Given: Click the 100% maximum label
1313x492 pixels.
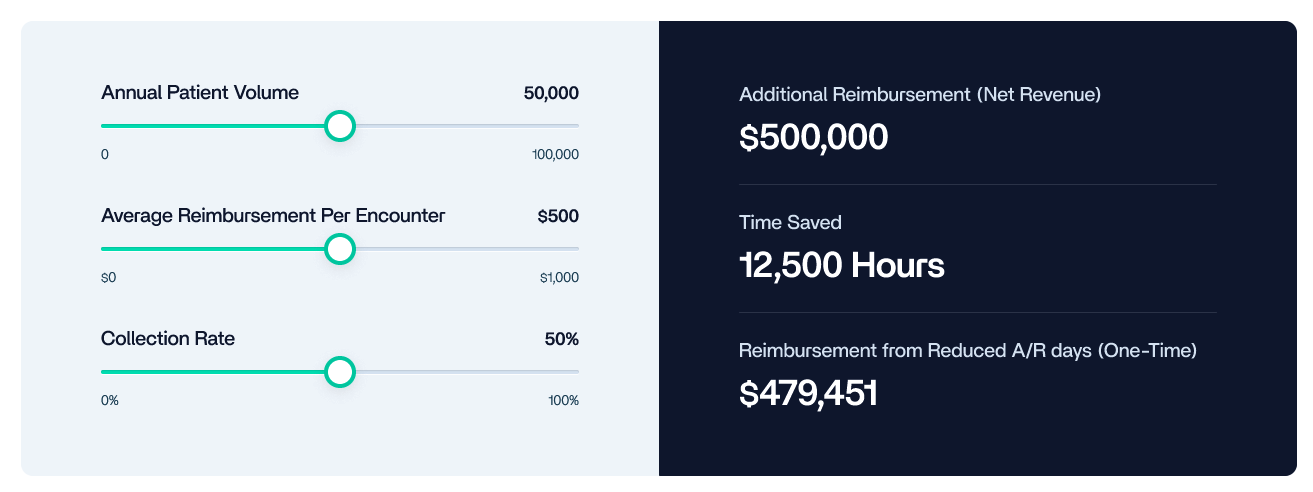Looking at the screenshot, I should [564, 401].
